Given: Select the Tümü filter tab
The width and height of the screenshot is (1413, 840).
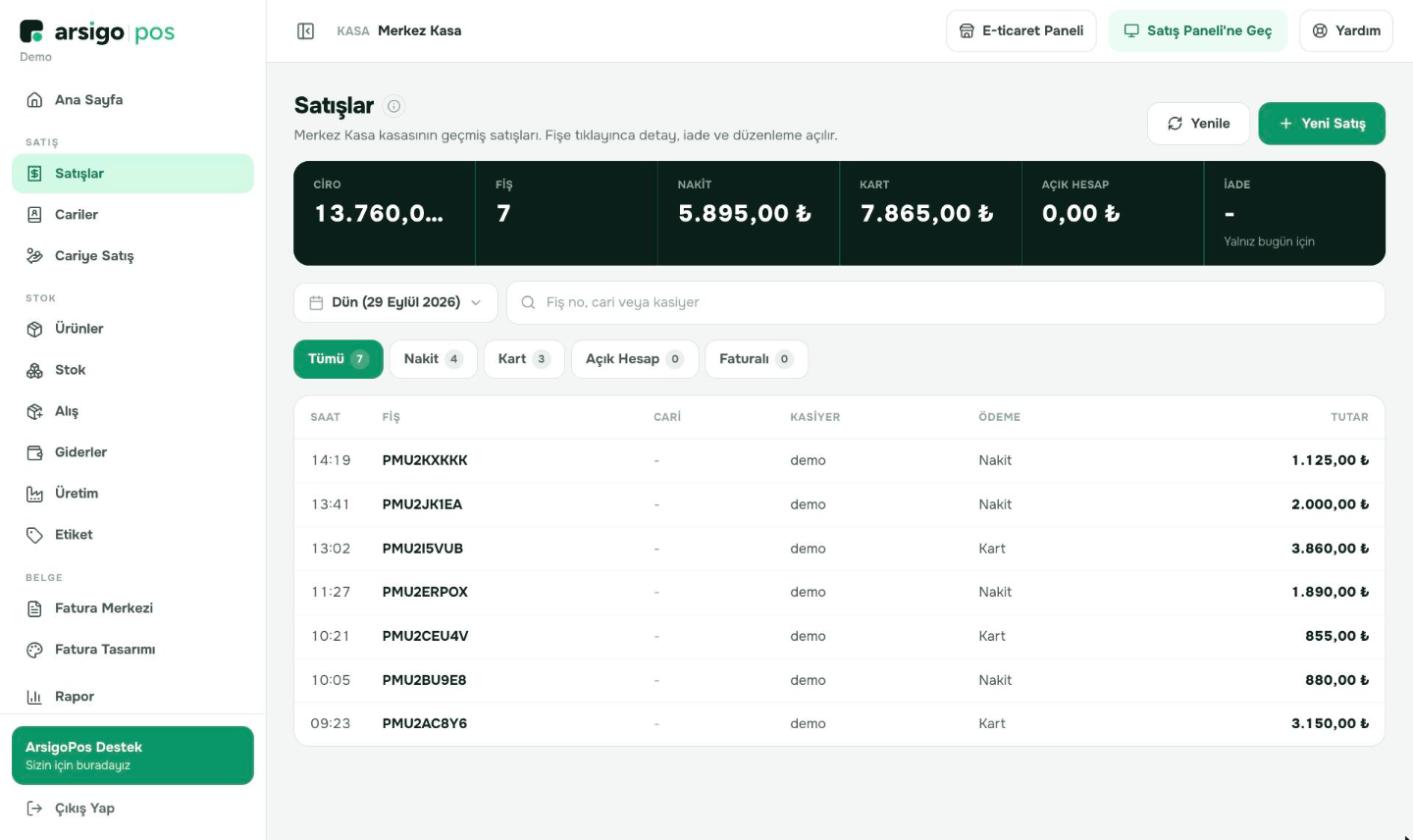Looking at the screenshot, I should (338, 359).
